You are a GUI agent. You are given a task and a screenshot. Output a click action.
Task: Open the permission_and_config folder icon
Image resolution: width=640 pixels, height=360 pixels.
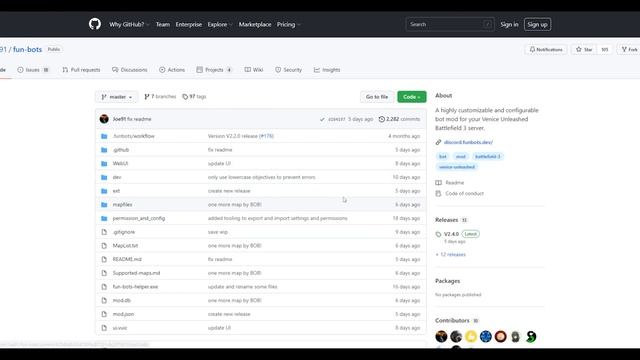[104, 218]
